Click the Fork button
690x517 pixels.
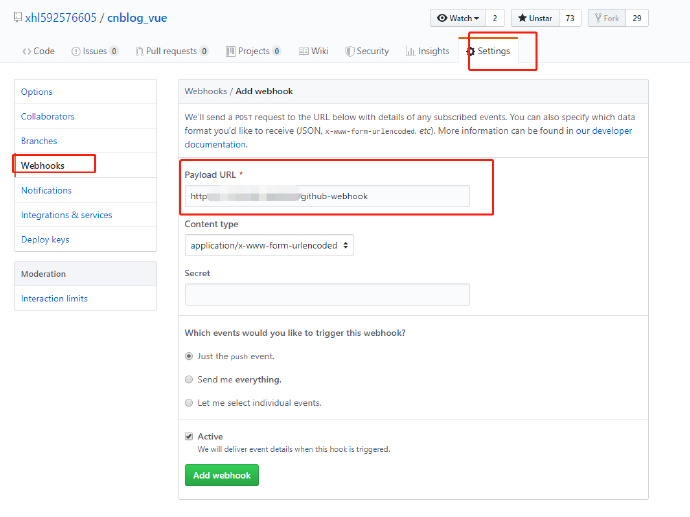click(607, 18)
